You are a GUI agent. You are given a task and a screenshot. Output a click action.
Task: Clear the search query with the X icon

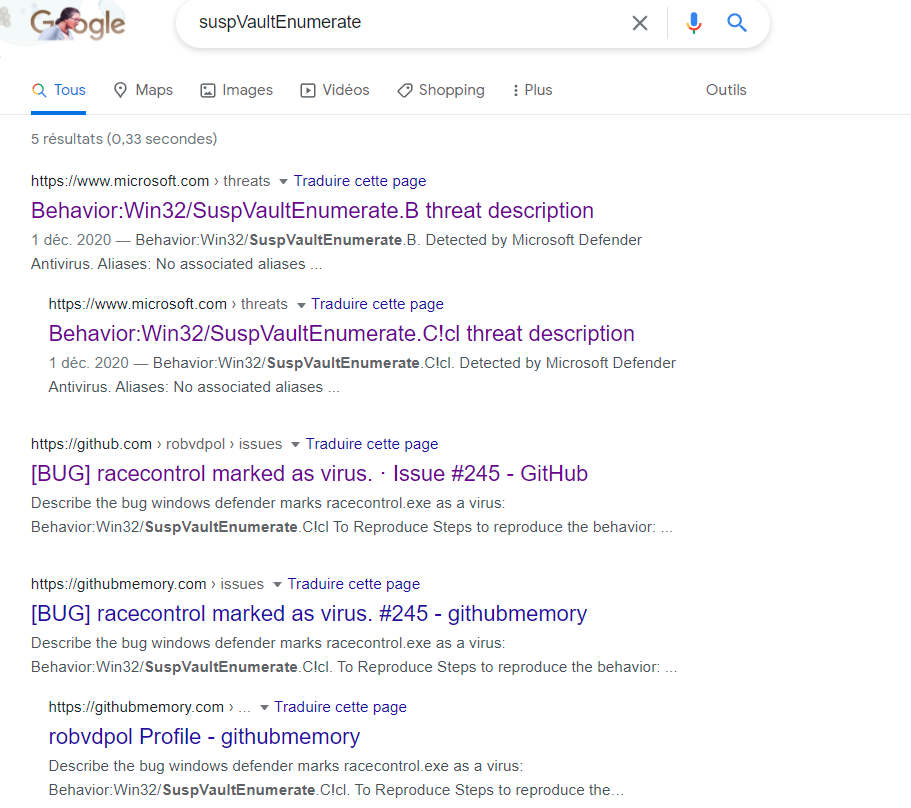pyautogui.click(x=640, y=23)
